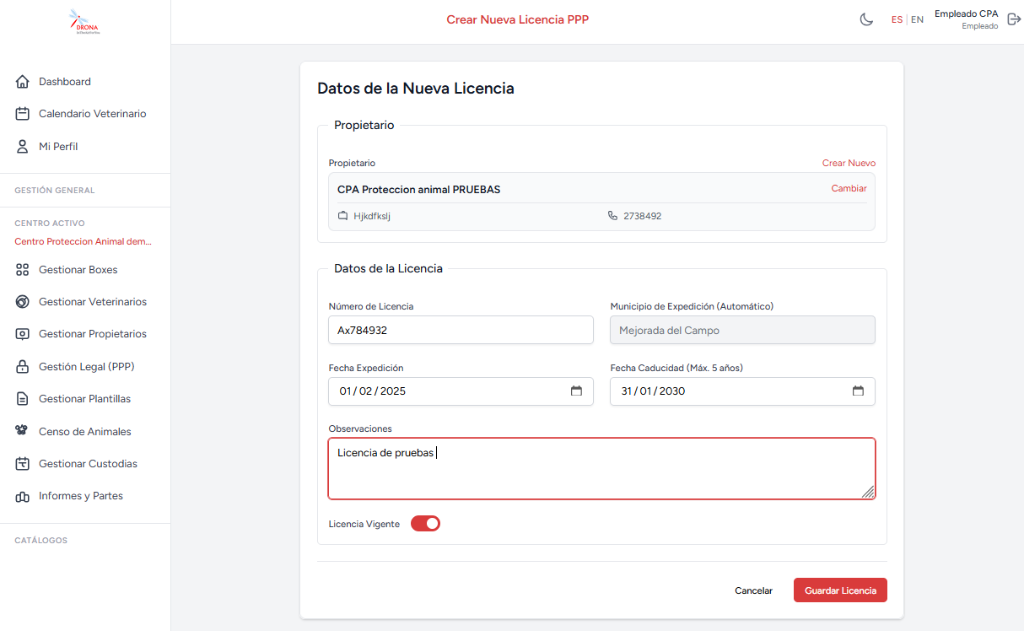The height and width of the screenshot is (631, 1024).
Task: Click the Censo de Animales paw icon
Action: (22, 430)
